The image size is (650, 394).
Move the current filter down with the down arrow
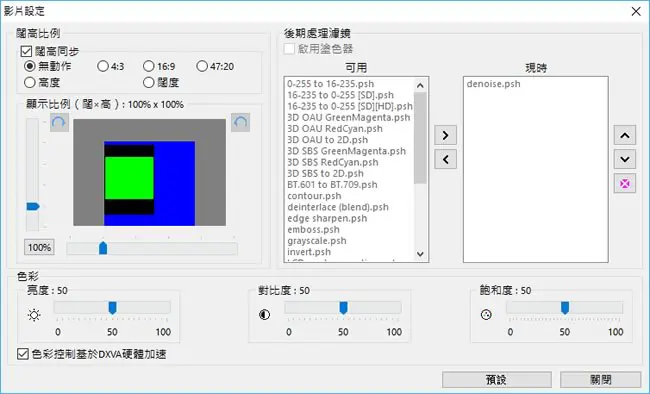click(x=625, y=159)
